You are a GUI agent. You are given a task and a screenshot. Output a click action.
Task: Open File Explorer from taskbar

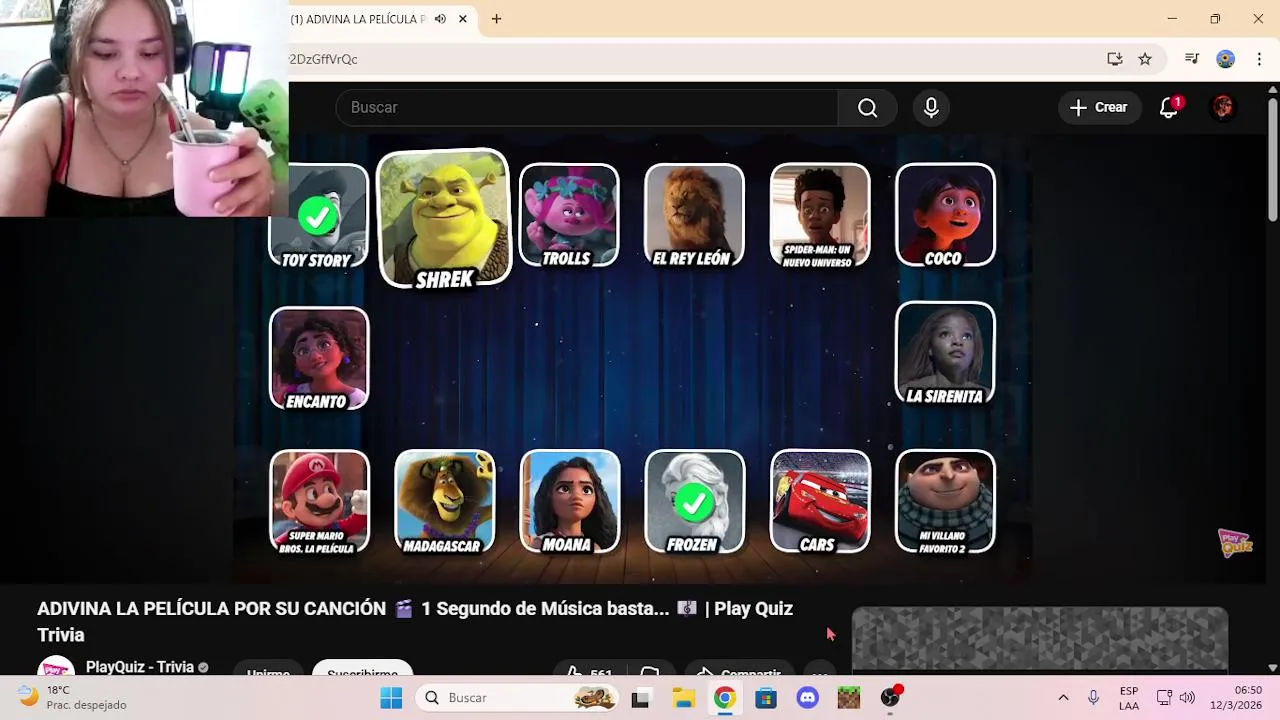click(683, 697)
